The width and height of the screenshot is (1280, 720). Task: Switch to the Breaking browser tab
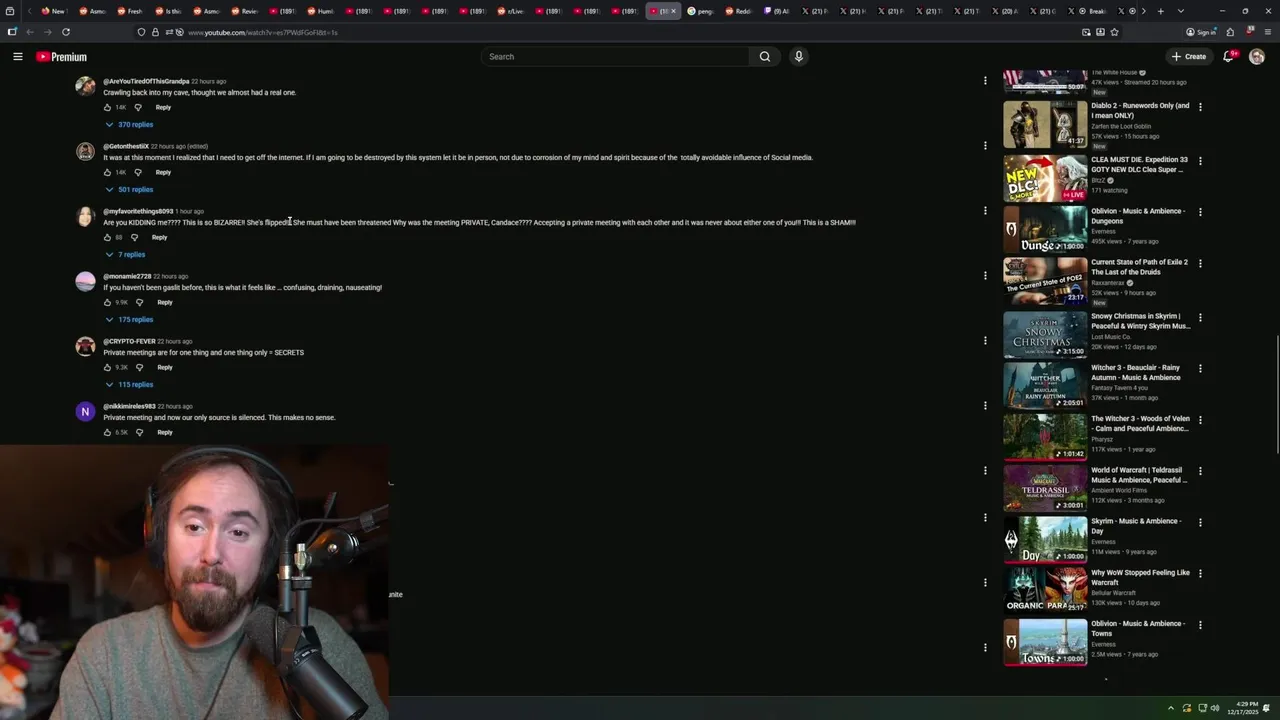tap(1090, 11)
